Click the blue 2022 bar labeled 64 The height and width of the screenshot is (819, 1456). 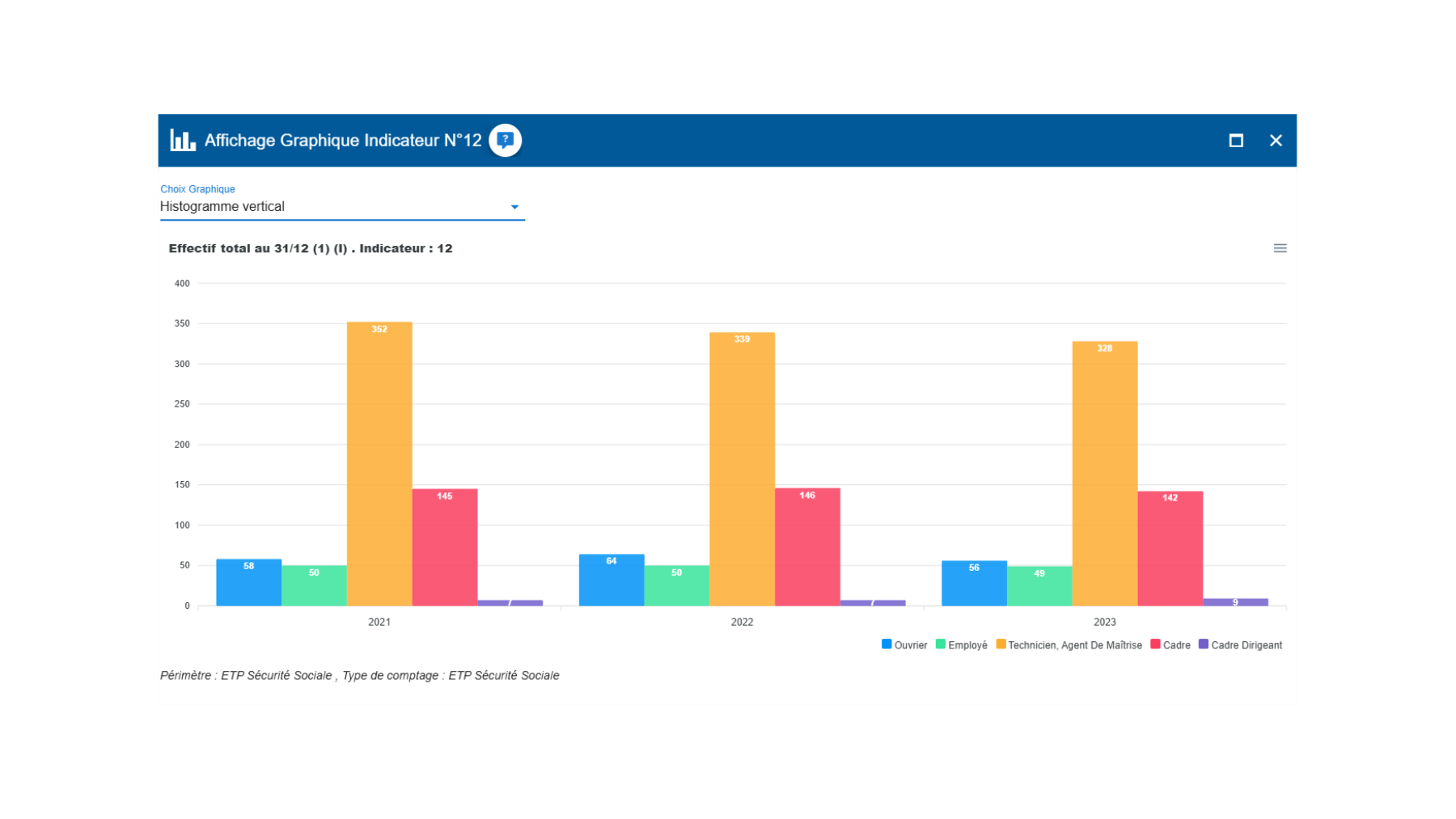tap(612, 580)
